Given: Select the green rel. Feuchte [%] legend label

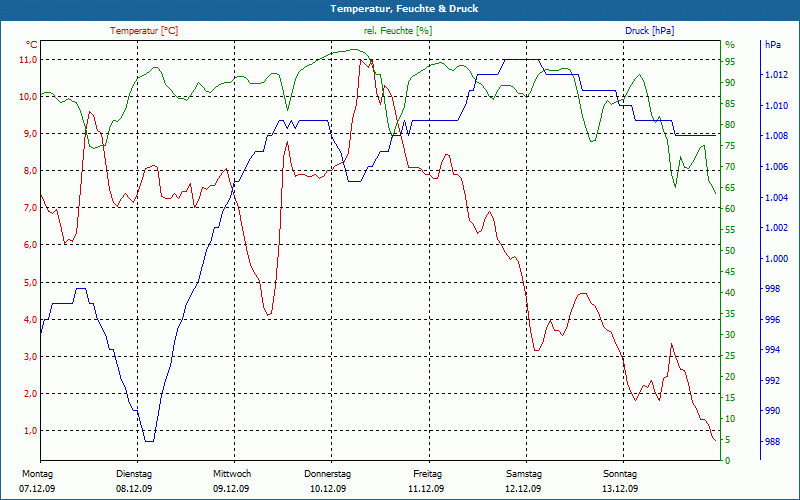Looking at the screenshot, I should coord(397,31).
